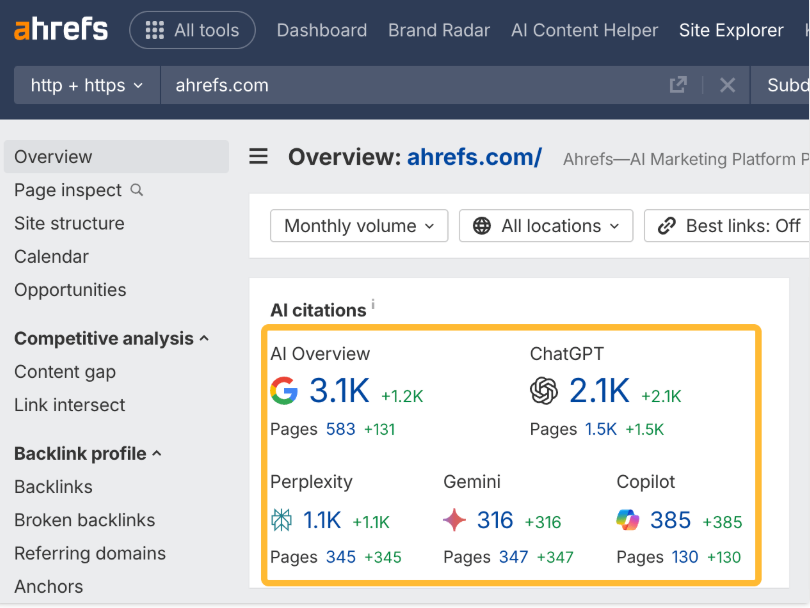The height and width of the screenshot is (608, 810).
Task: Expand the Monthly volume dropdown
Action: pos(358,226)
